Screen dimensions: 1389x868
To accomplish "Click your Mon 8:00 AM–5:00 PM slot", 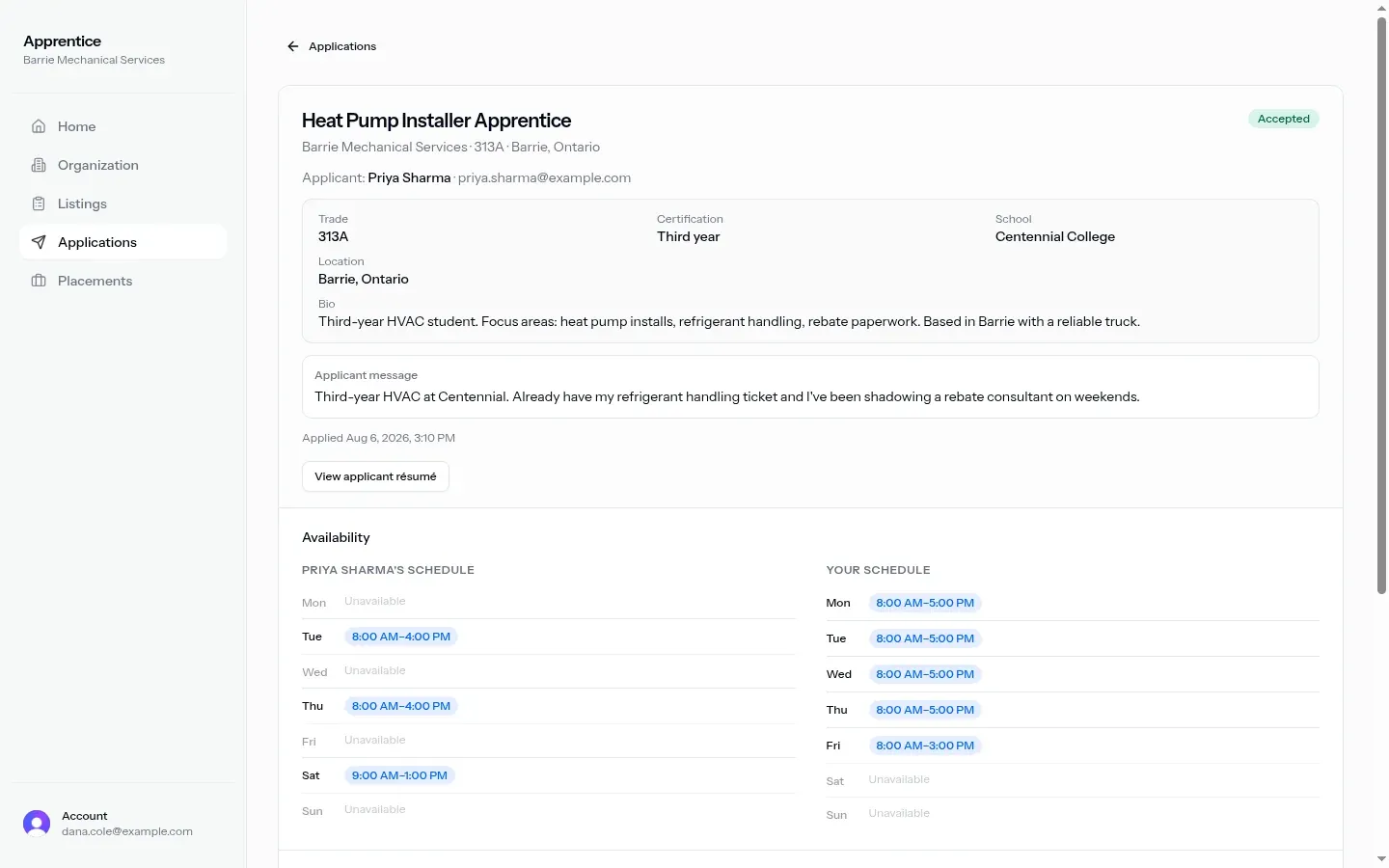I will (x=925, y=603).
